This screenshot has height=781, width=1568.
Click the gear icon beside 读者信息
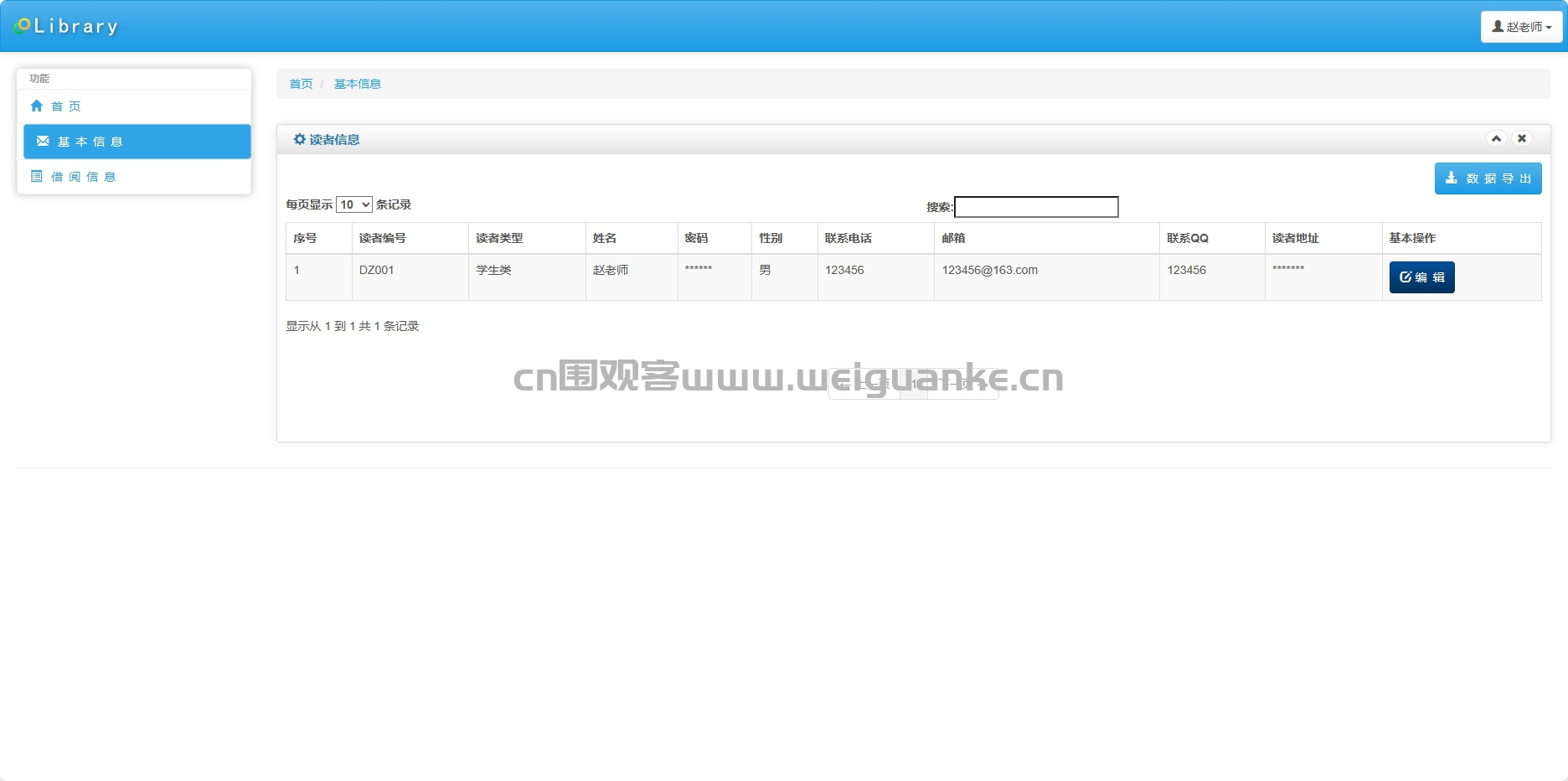pyautogui.click(x=299, y=139)
